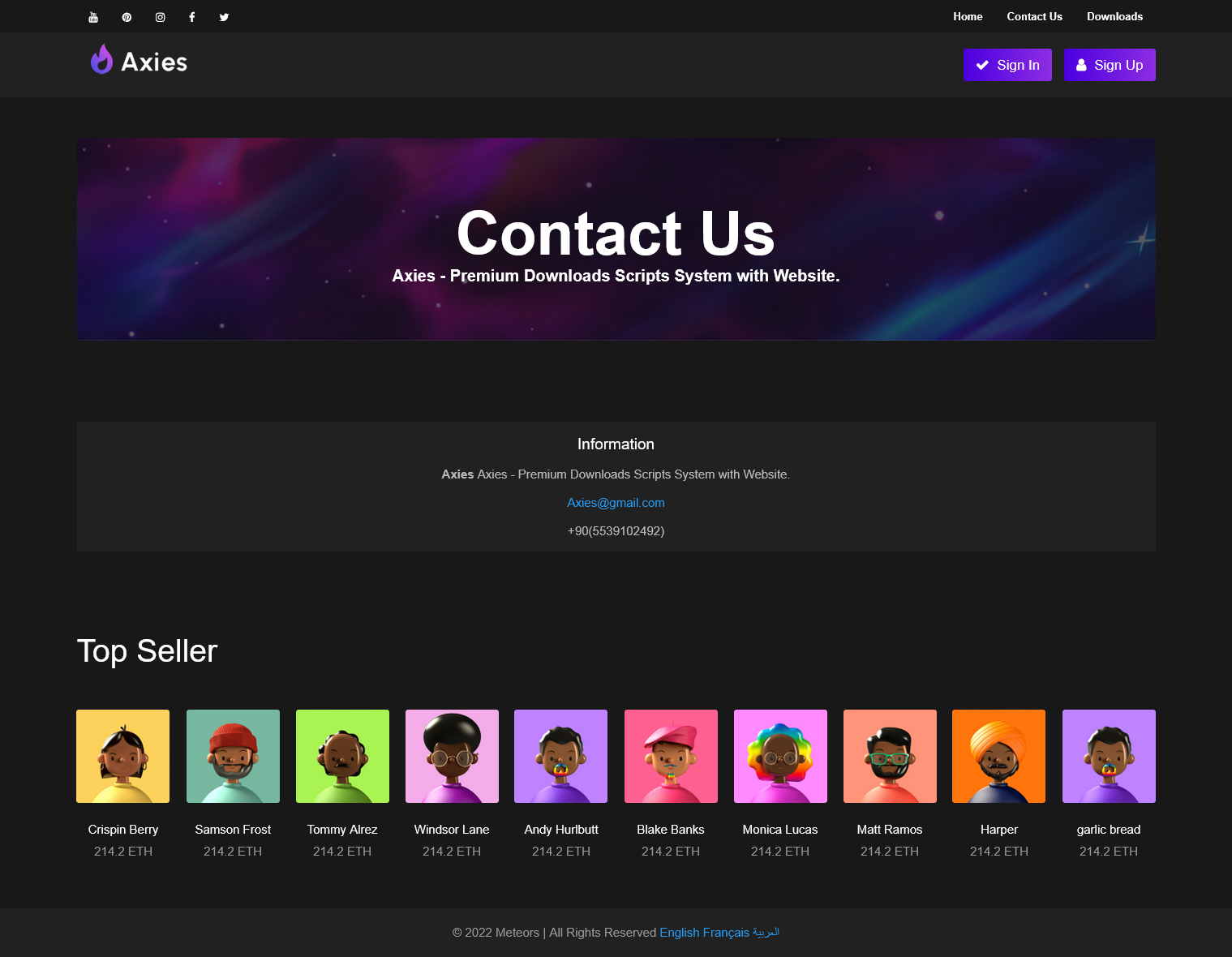This screenshot has width=1232, height=957.
Task: Open the Instagram social link
Action: (x=160, y=16)
